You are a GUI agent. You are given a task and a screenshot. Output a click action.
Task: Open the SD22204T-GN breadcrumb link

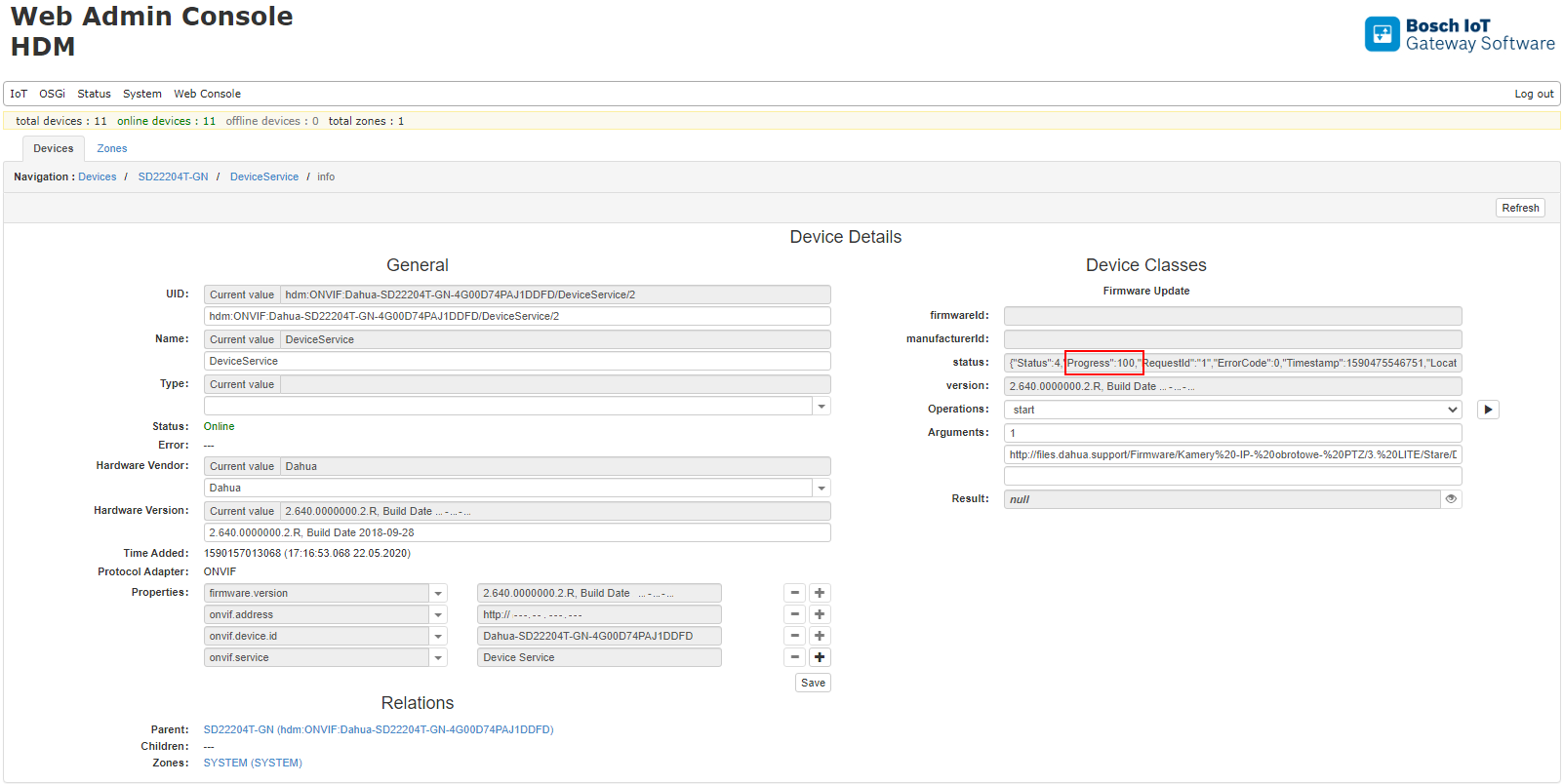point(173,176)
